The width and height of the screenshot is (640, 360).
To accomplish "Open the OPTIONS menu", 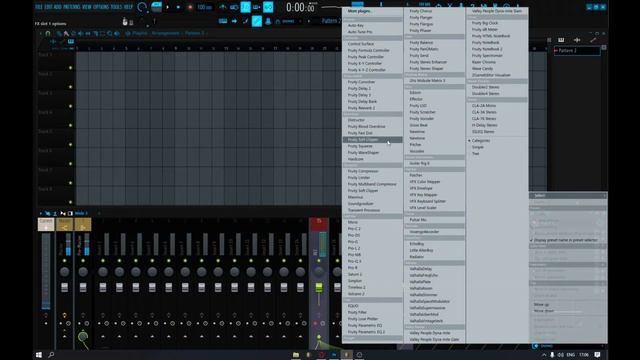I will 101,7.
